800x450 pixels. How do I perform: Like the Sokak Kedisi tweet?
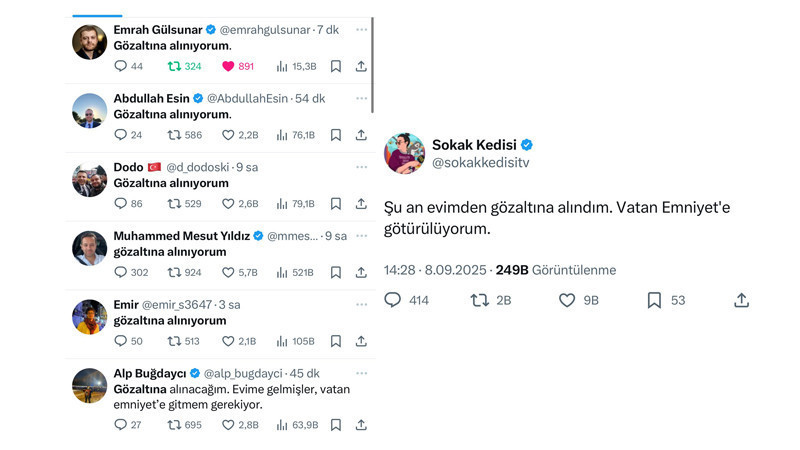tap(567, 300)
